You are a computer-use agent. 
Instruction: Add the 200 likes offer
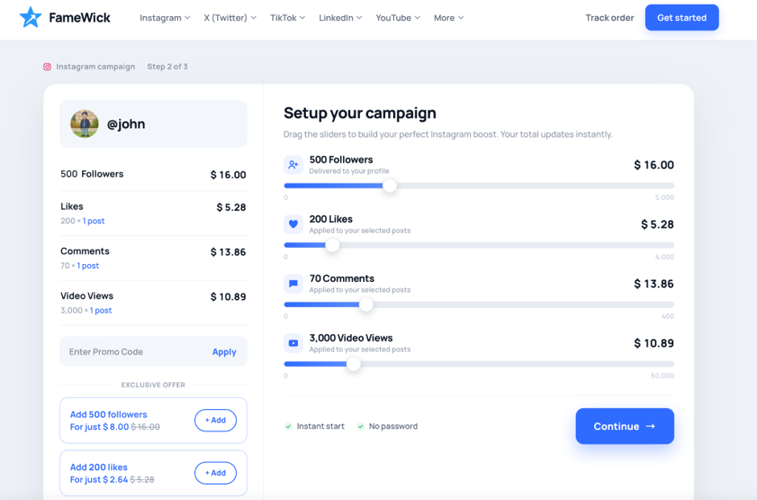point(215,473)
